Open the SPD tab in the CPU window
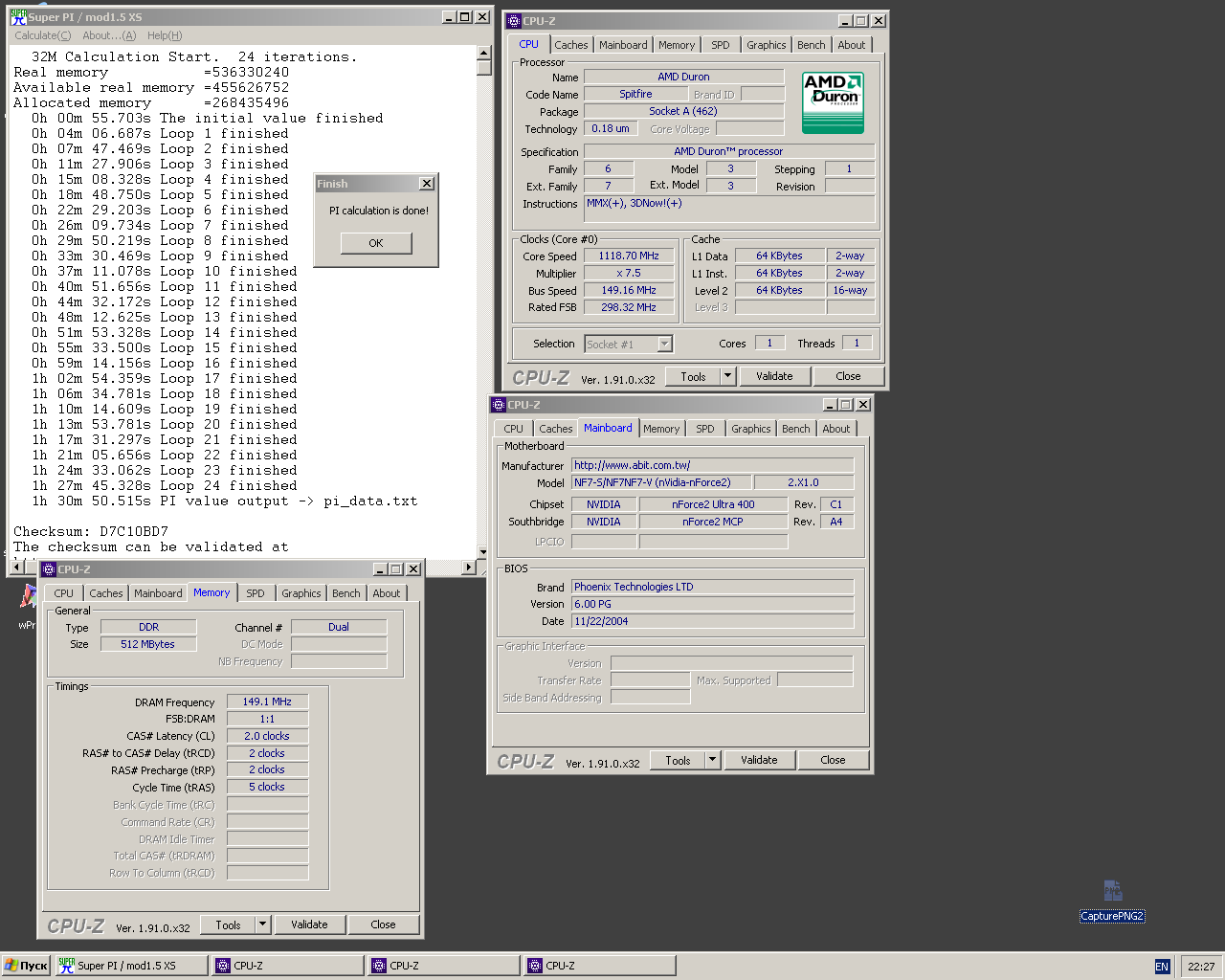Viewport: 1225px width, 980px height. click(x=721, y=45)
